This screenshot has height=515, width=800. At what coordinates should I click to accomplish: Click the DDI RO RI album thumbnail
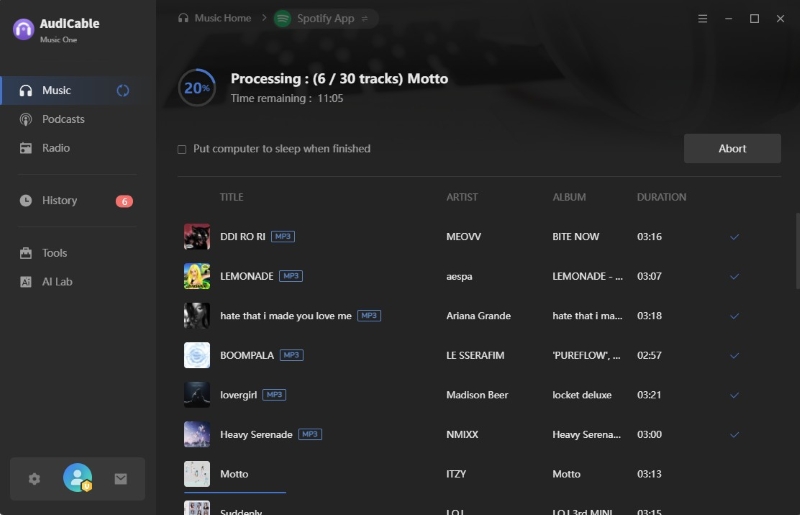(197, 236)
